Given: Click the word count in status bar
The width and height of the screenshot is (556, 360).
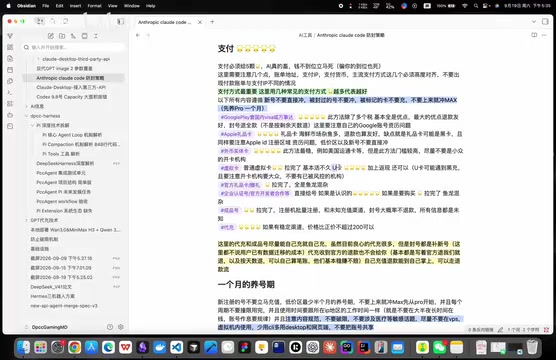Looking at the screenshot, I should click(523, 330).
